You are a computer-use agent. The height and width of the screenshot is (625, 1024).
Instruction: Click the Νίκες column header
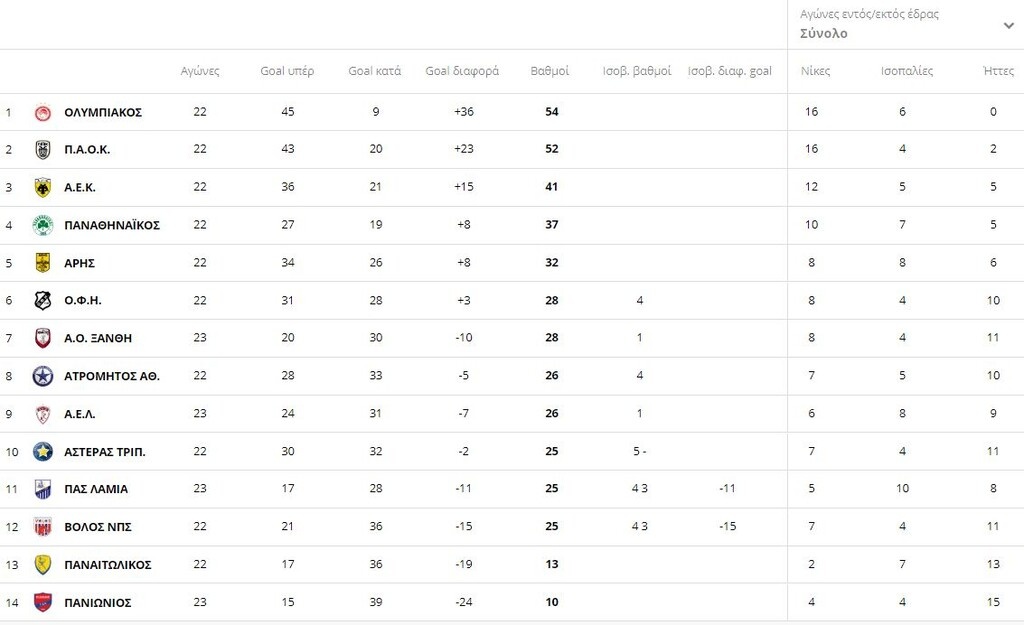pos(815,72)
